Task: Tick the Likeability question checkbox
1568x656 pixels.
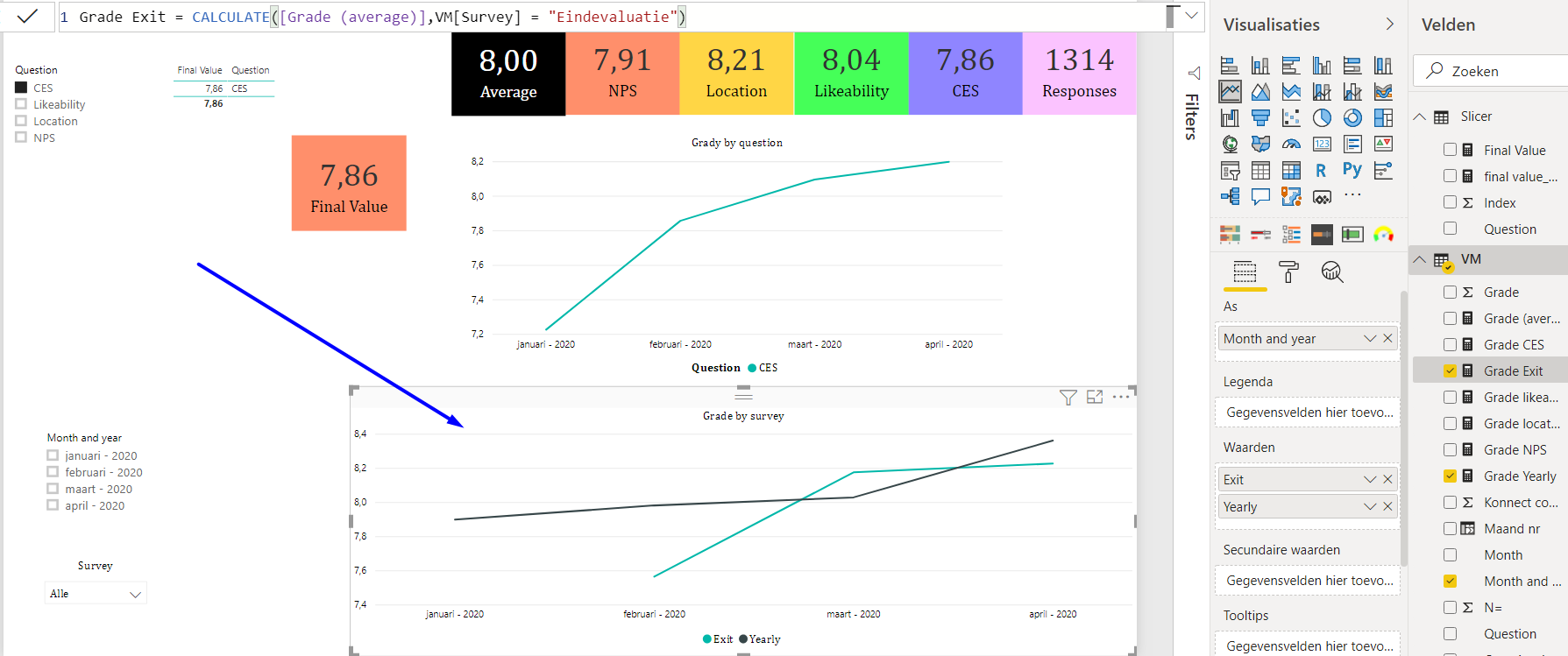Action: pyautogui.click(x=21, y=104)
